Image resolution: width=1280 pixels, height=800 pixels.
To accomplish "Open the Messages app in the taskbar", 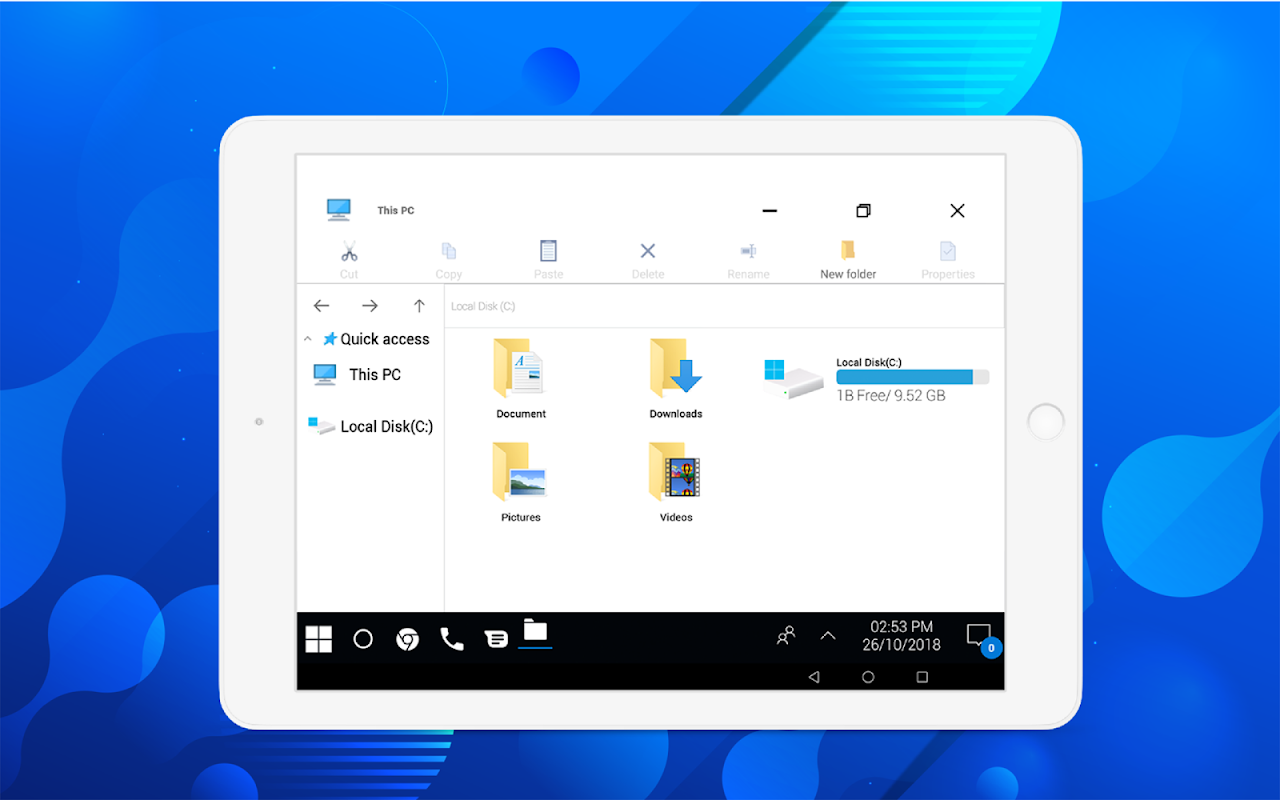I will coord(496,639).
